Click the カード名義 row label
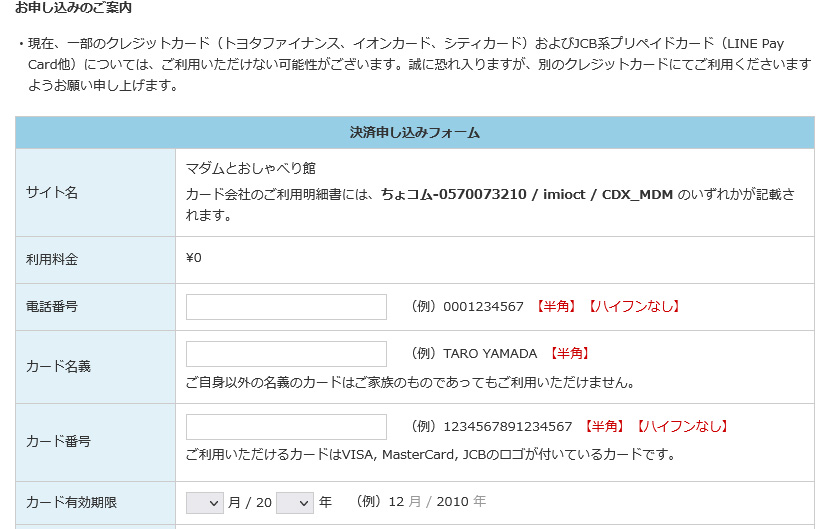This screenshot has width=830, height=529. pos(58,367)
